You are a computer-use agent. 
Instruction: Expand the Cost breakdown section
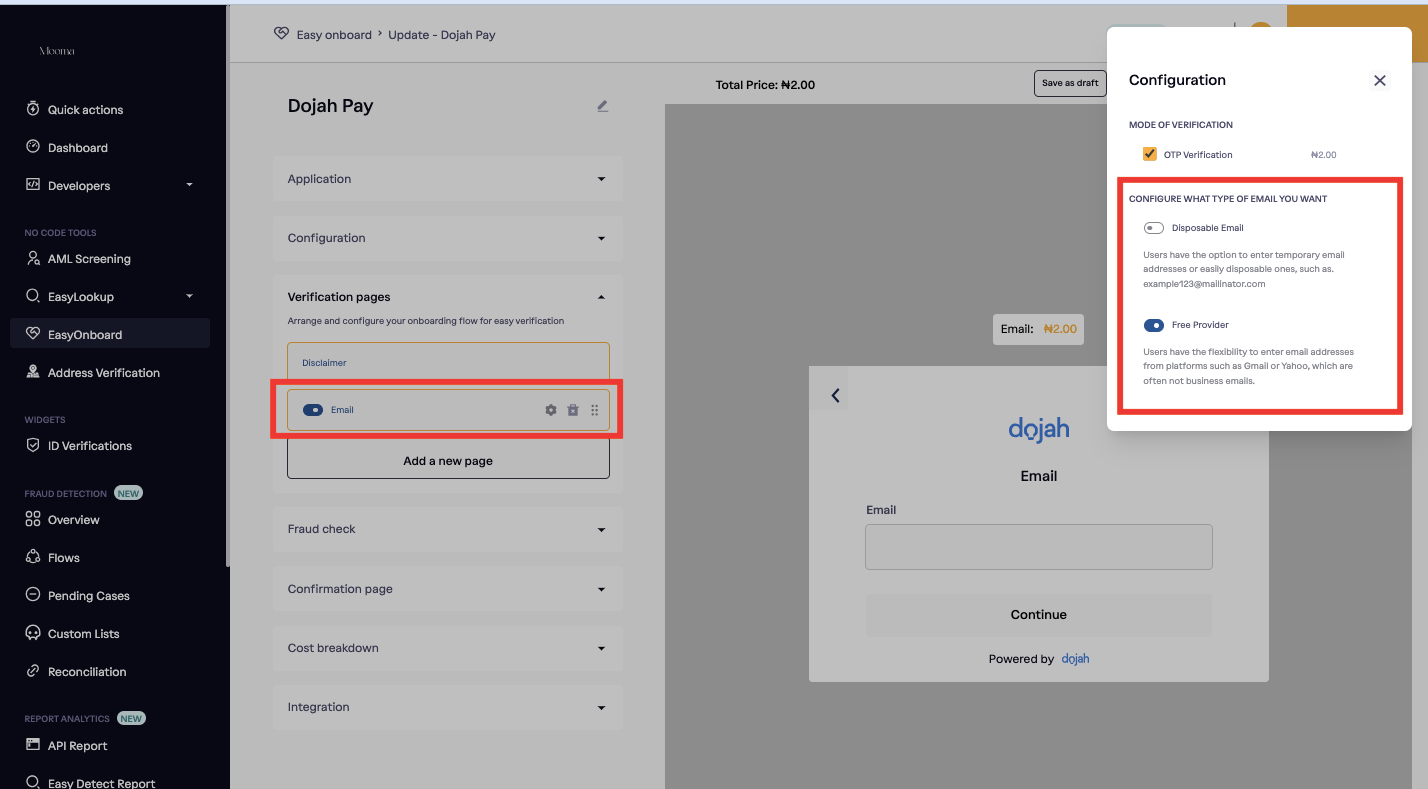click(x=448, y=648)
